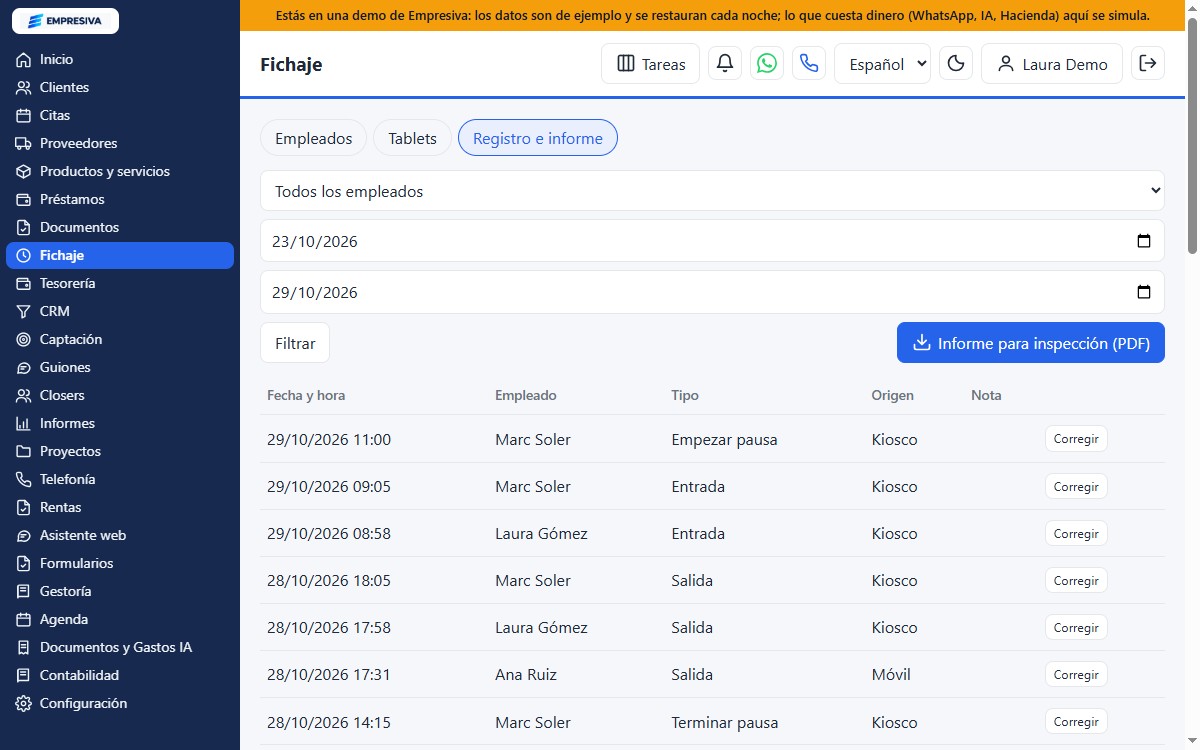Viewport: 1200px width, 750px height.
Task: Click the Origen column header
Action: (892, 395)
